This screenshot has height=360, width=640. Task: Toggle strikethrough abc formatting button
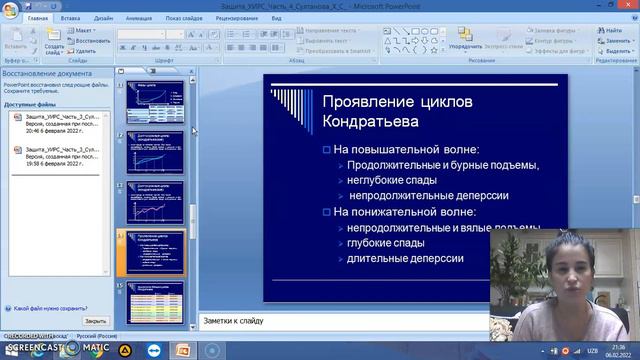pos(156,48)
